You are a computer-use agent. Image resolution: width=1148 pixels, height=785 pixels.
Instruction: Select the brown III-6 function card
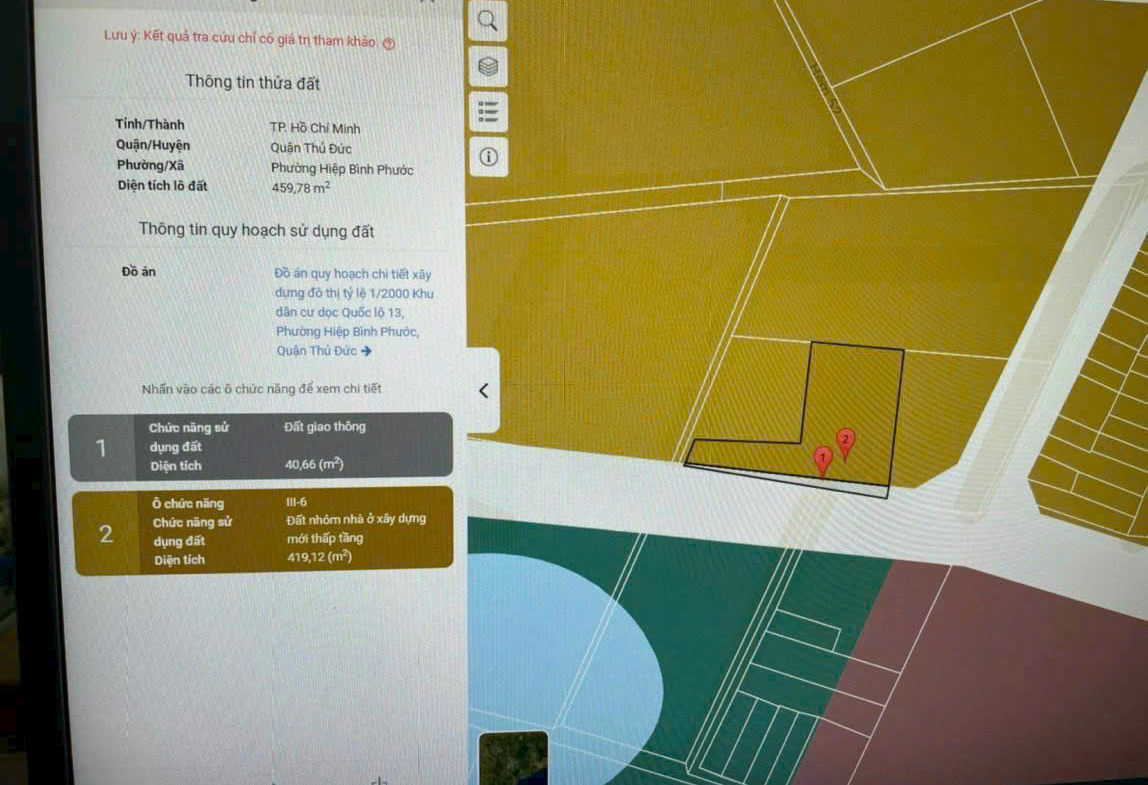tap(264, 531)
